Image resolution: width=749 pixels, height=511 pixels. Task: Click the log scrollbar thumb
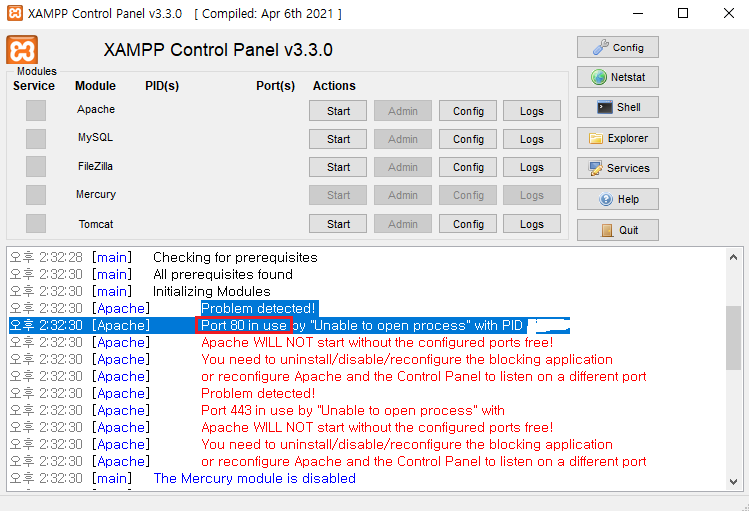[733, 338]
